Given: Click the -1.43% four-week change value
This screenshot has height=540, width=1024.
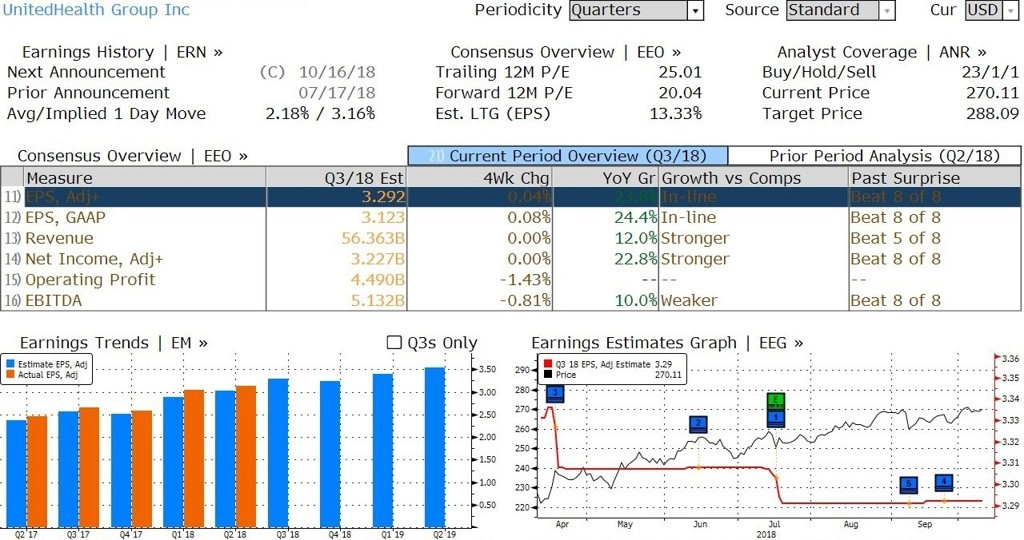Looking at the screenshot, I should 525,280.
